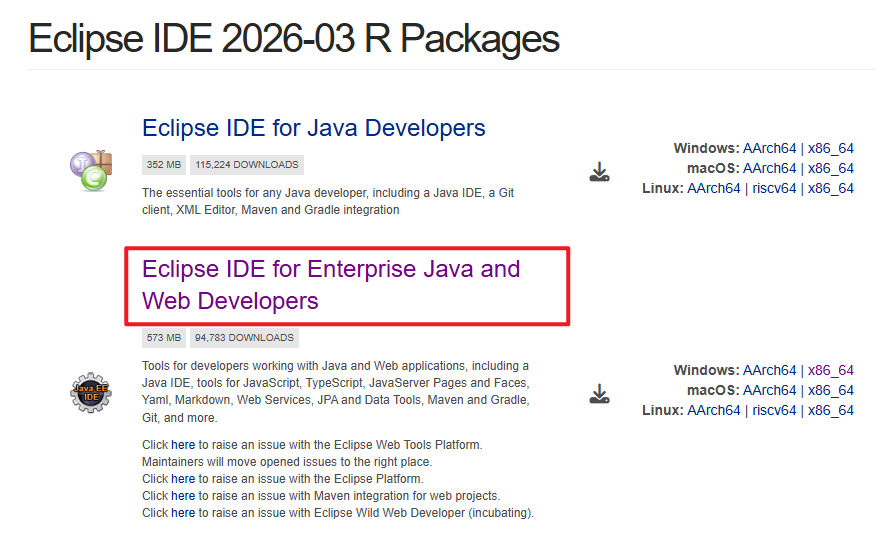Download Windows x86_64 build for Java Developers

[831, 148]
